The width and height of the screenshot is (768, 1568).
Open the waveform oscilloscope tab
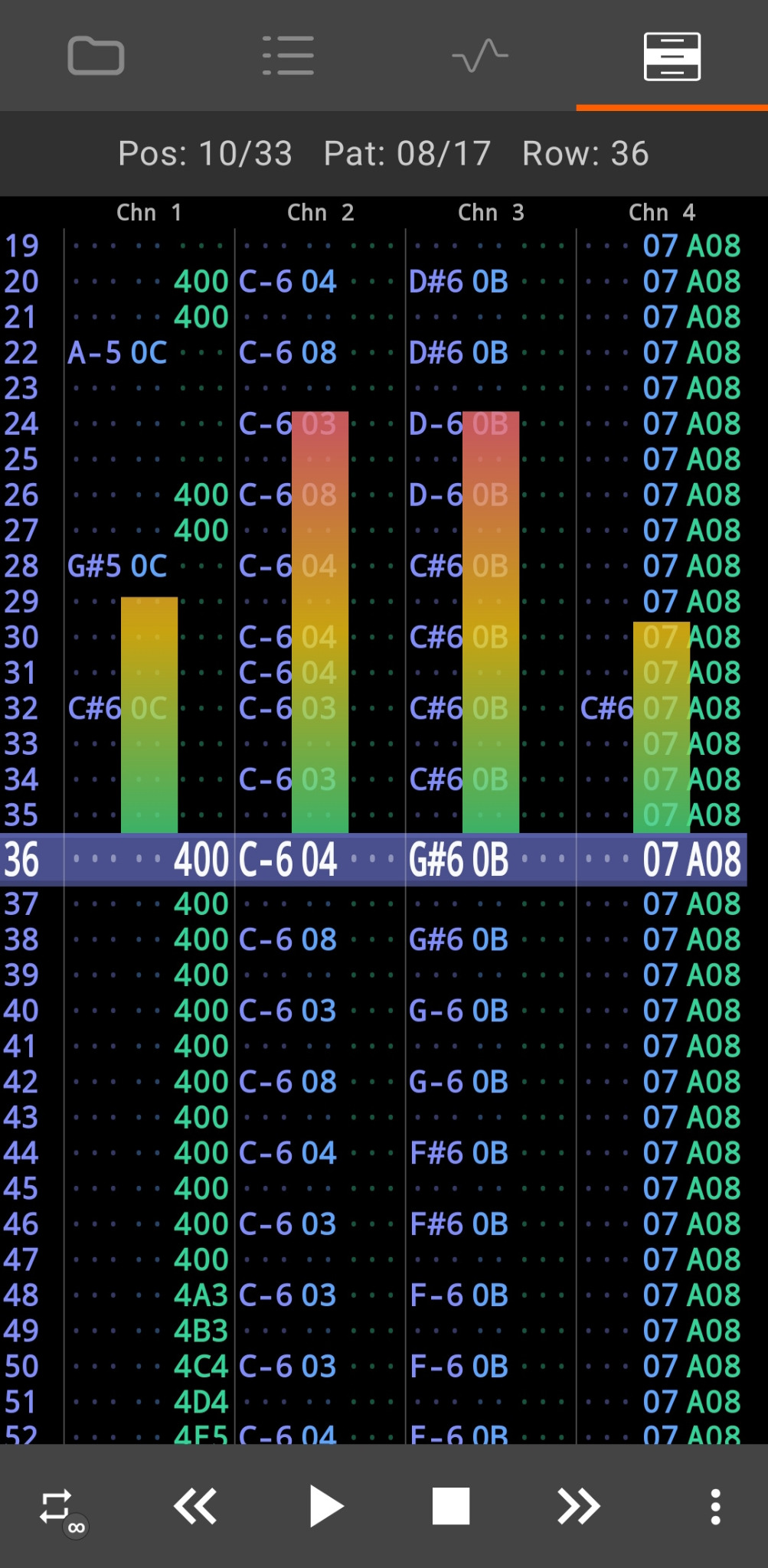(480, 56)
